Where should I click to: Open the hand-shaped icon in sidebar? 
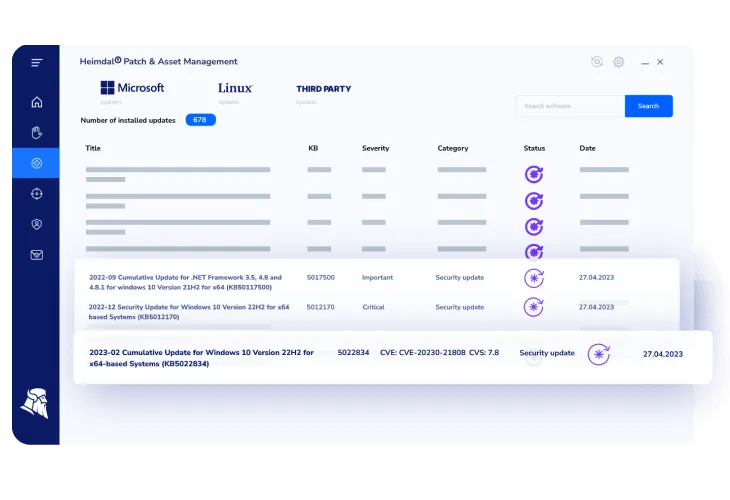[x=37, y=132]
